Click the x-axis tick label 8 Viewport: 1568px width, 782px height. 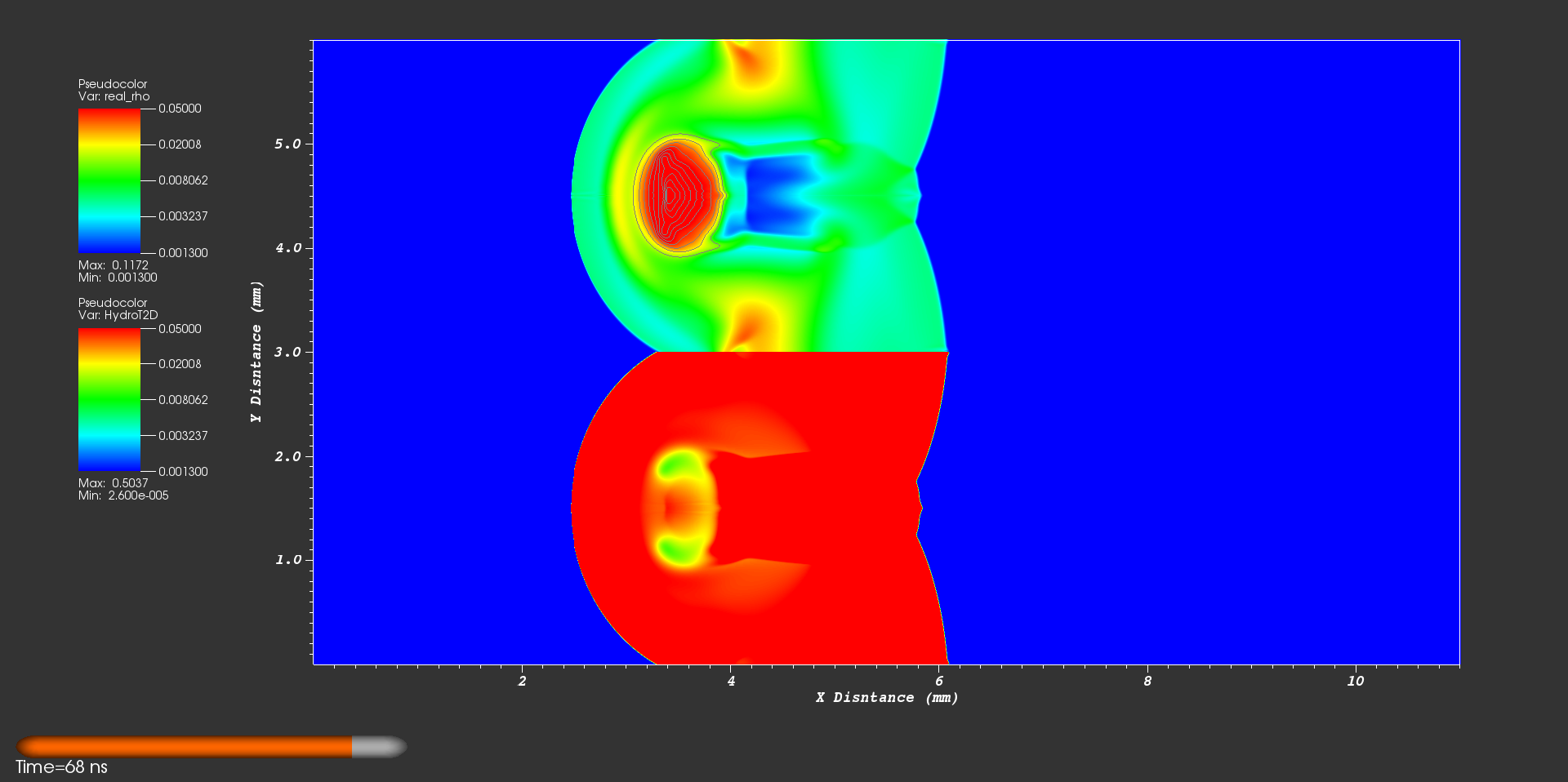(x=1147, y=681)
